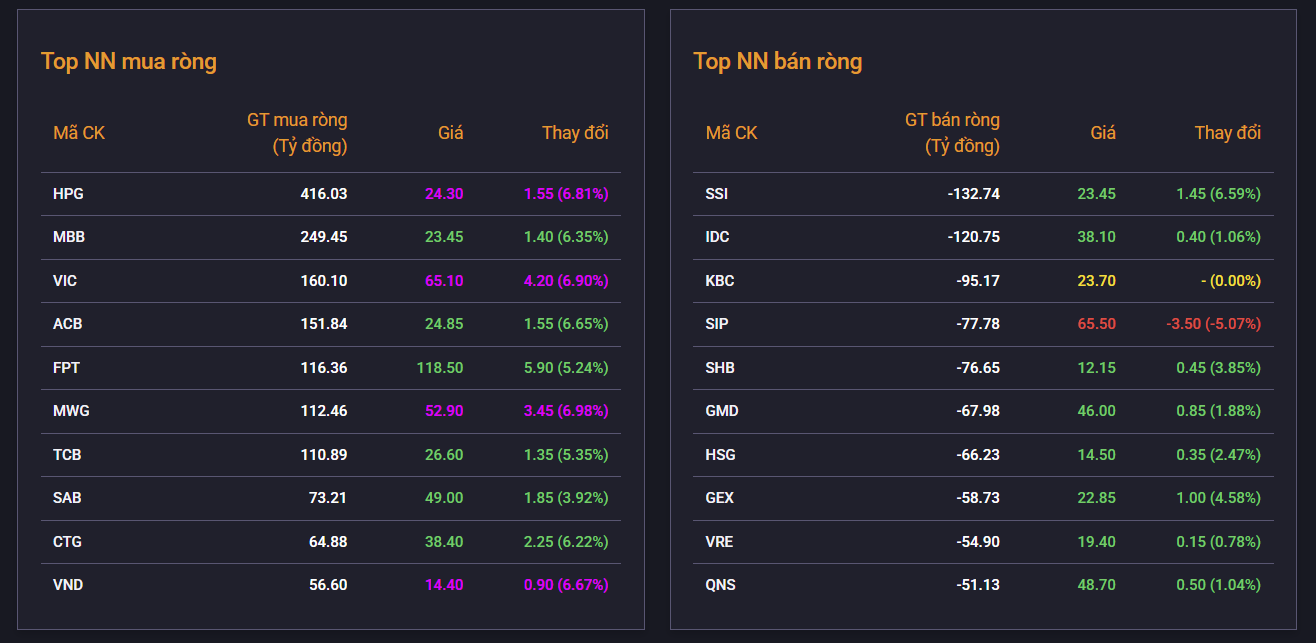1316x643 pixels.
Task: Click "Mã CK" header in bán ròng table
Action: pos(731,133)
